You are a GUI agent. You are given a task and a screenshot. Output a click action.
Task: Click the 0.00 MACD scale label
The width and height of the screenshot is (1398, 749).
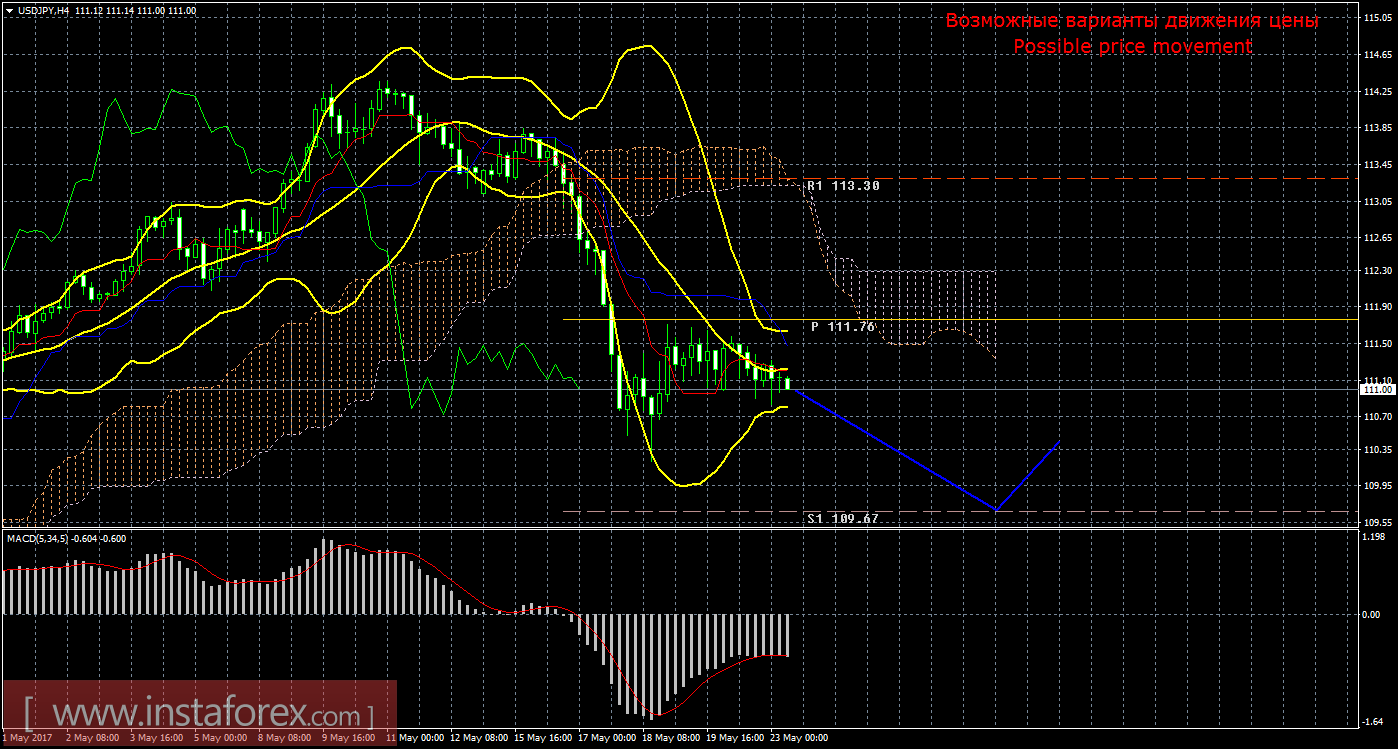[1372, 614]
